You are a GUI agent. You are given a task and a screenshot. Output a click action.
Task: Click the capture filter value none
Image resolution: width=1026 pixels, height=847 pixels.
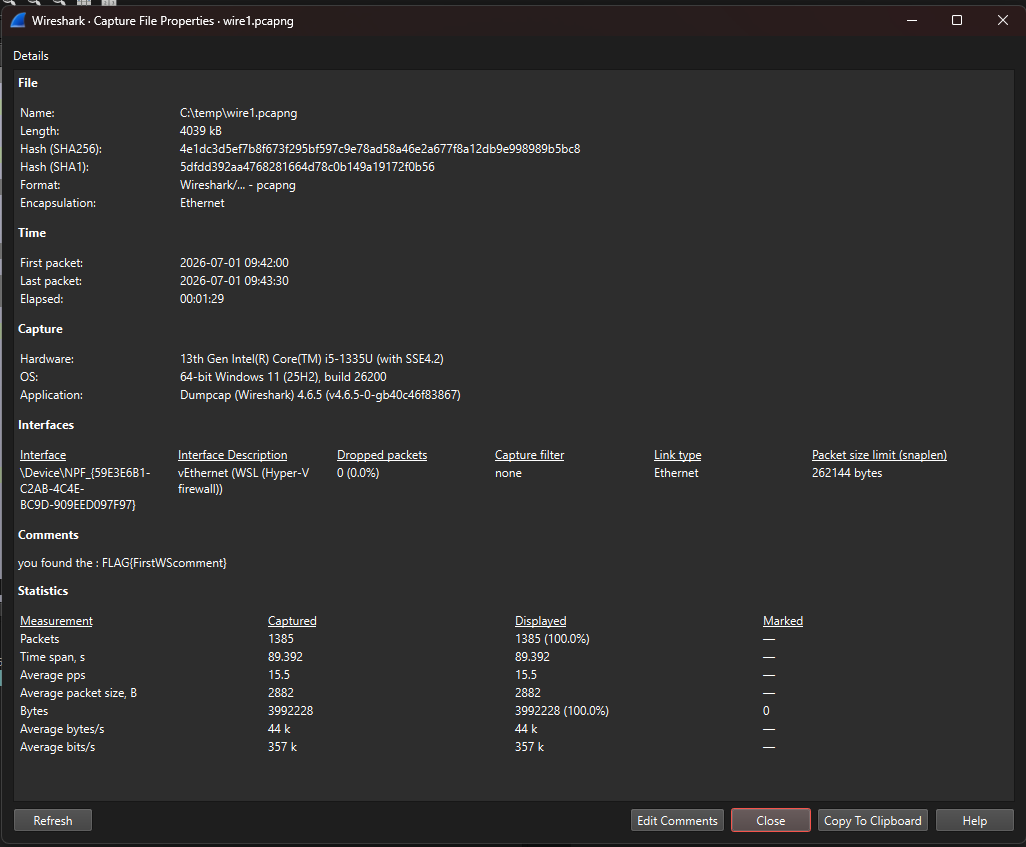(x=508, y=473)
